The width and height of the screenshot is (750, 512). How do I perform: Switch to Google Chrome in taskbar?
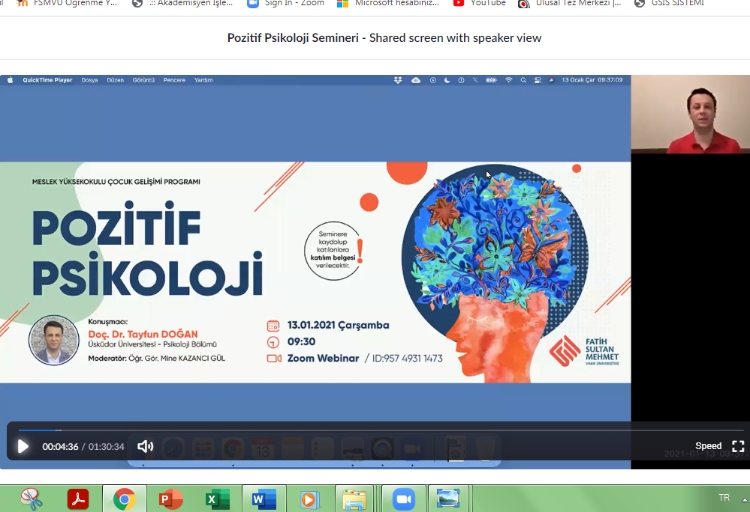click(124, 498)
